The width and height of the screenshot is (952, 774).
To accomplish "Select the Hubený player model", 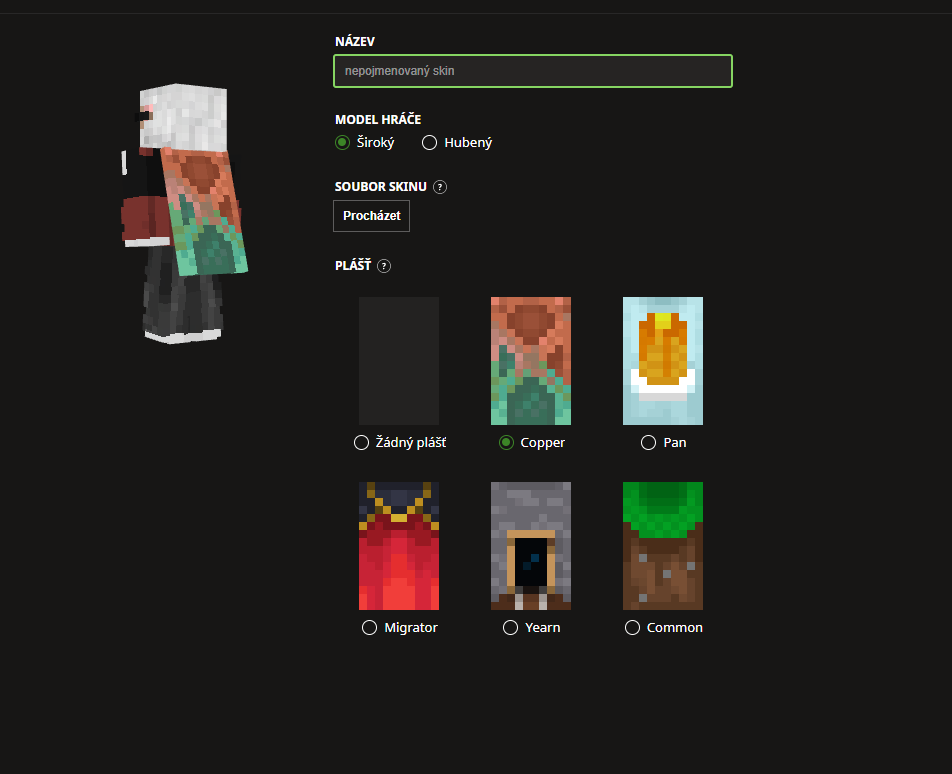I will [x=429, y=143].
